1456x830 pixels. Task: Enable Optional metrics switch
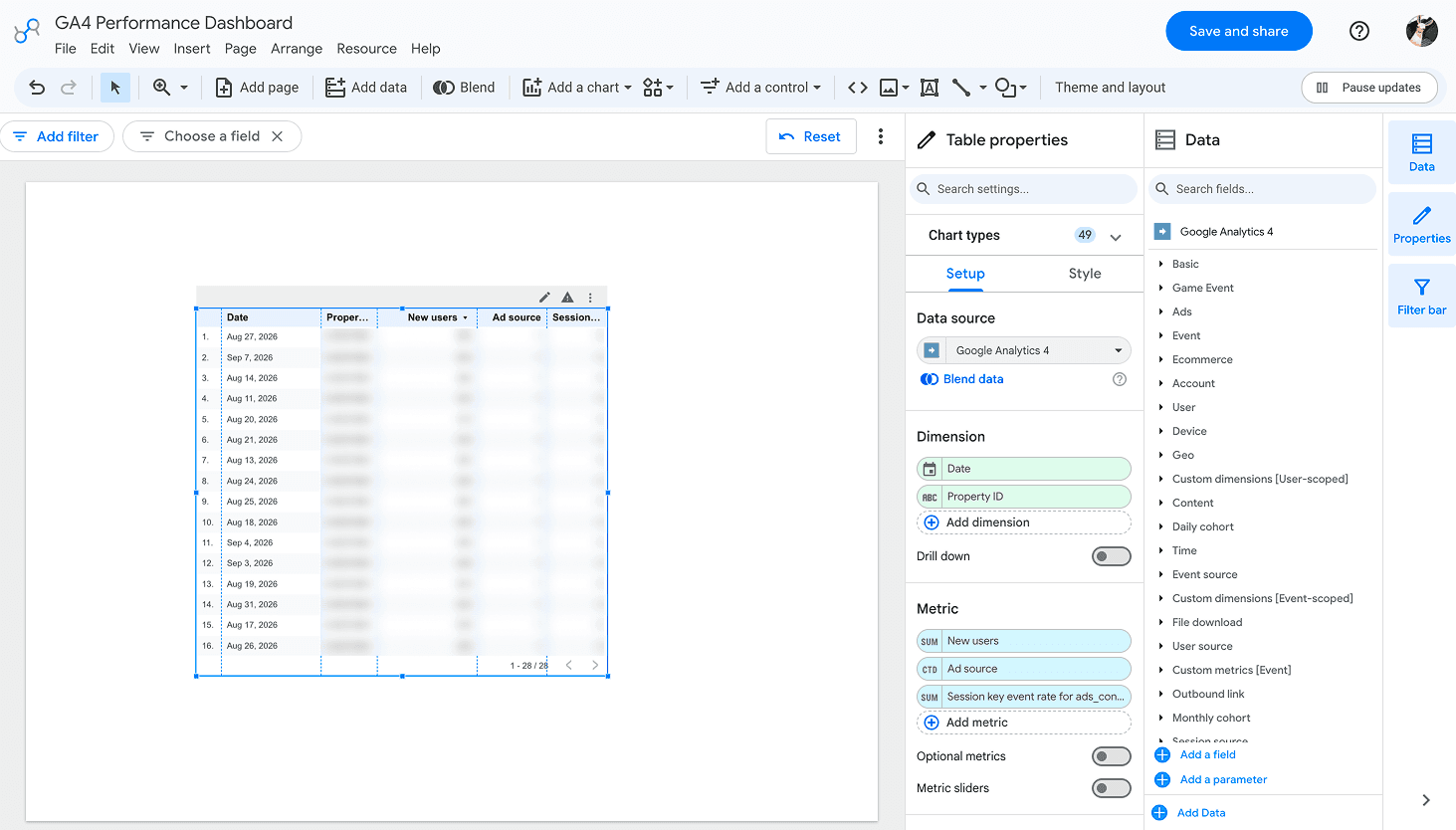1112,756
